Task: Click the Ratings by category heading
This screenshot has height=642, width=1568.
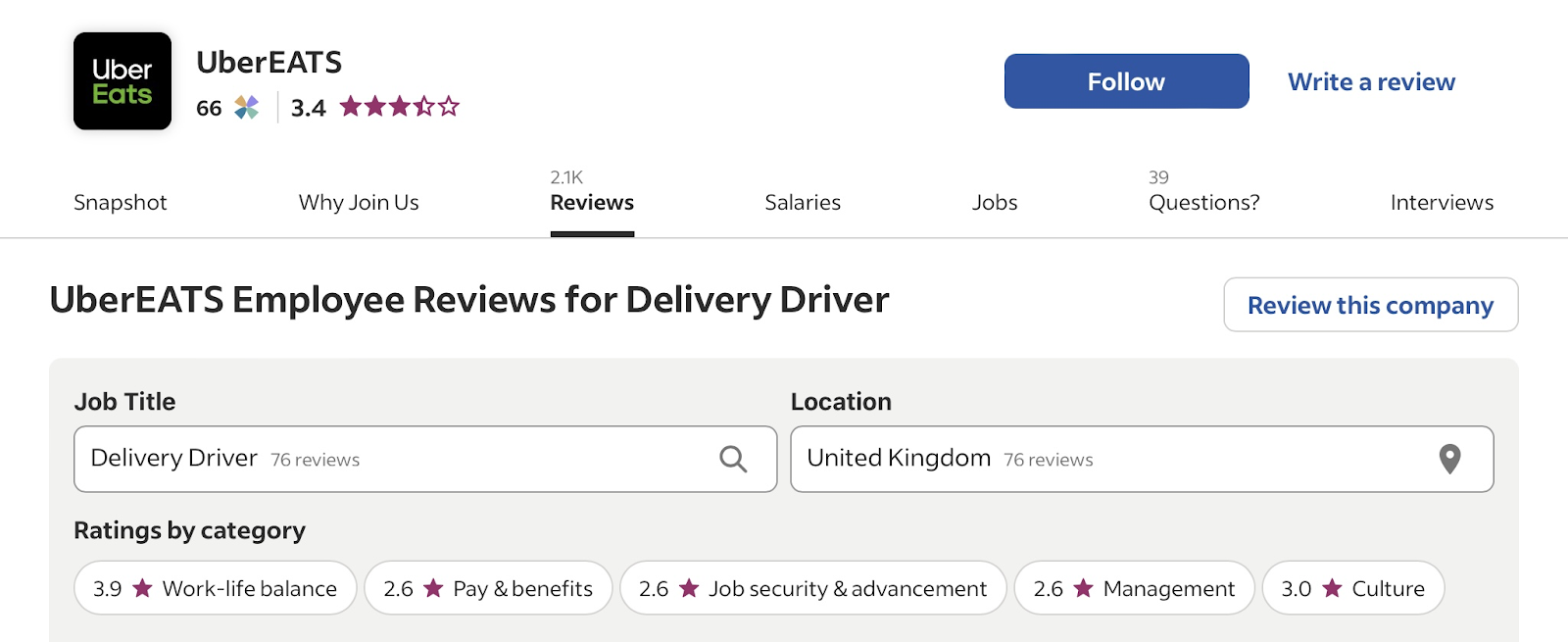Action: click(190, 530)
